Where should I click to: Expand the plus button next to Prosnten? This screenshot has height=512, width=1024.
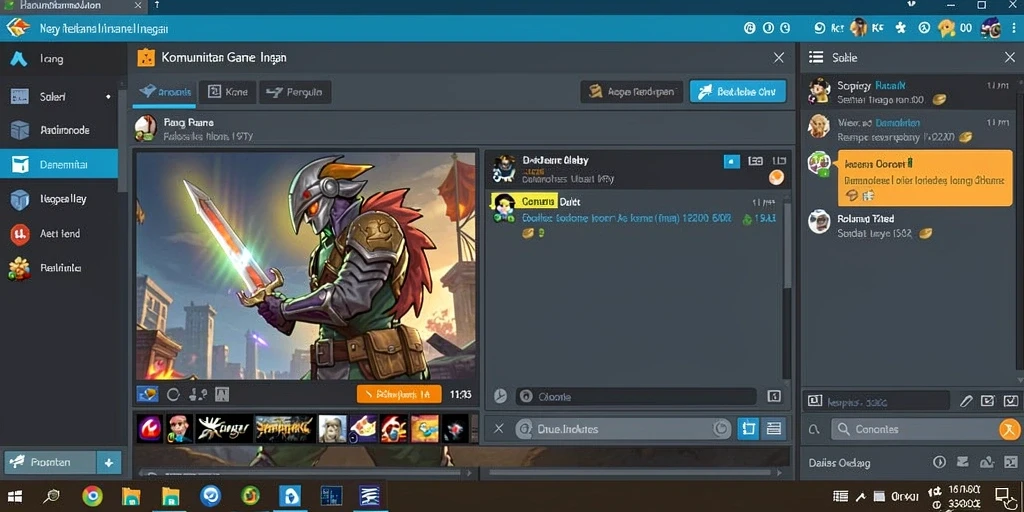[108, 462]
